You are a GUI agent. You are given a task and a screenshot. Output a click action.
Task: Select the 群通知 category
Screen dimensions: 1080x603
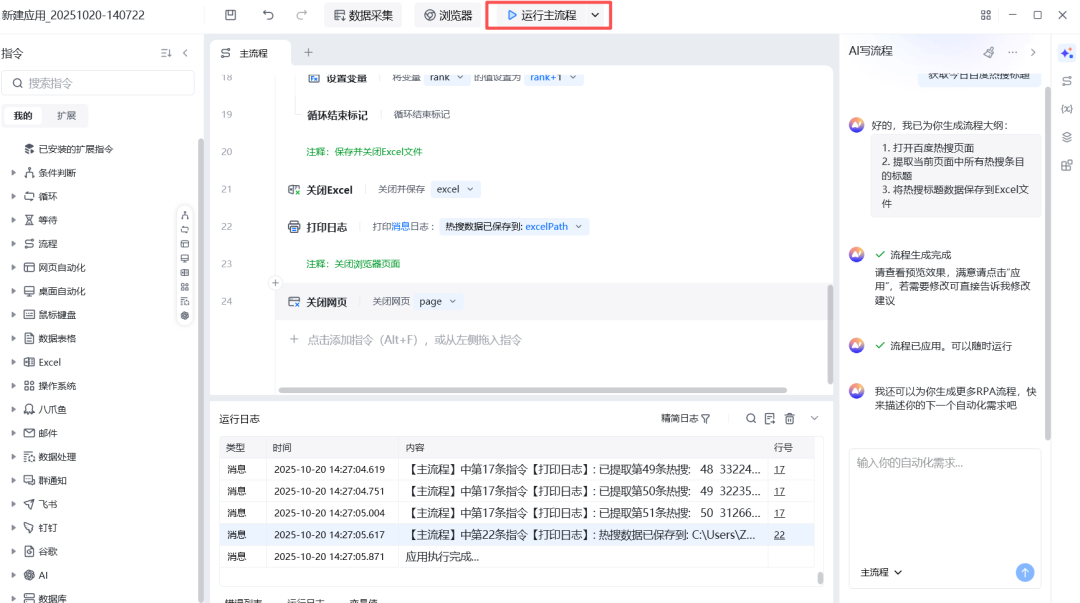44,480
